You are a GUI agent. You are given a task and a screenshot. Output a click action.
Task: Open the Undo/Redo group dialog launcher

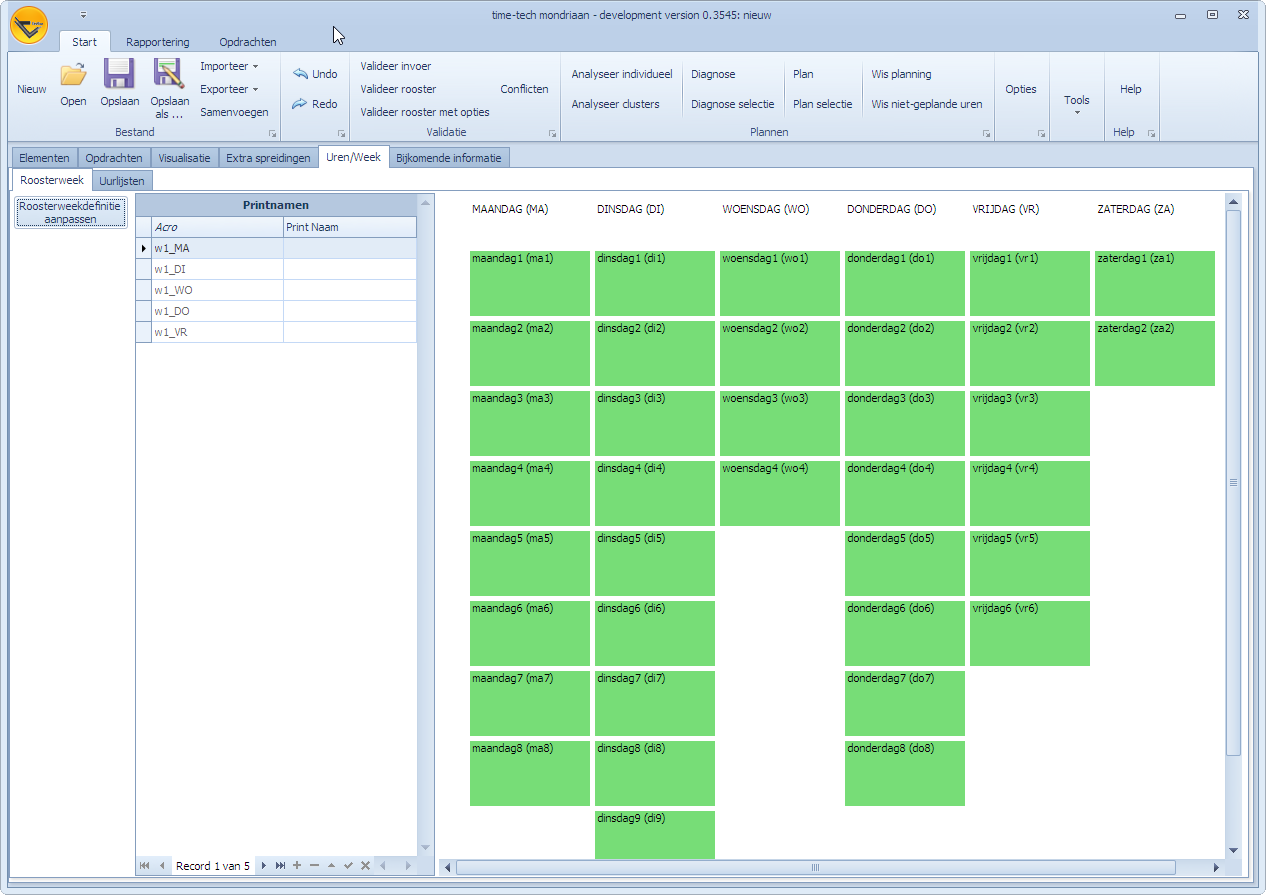[341, 133]
